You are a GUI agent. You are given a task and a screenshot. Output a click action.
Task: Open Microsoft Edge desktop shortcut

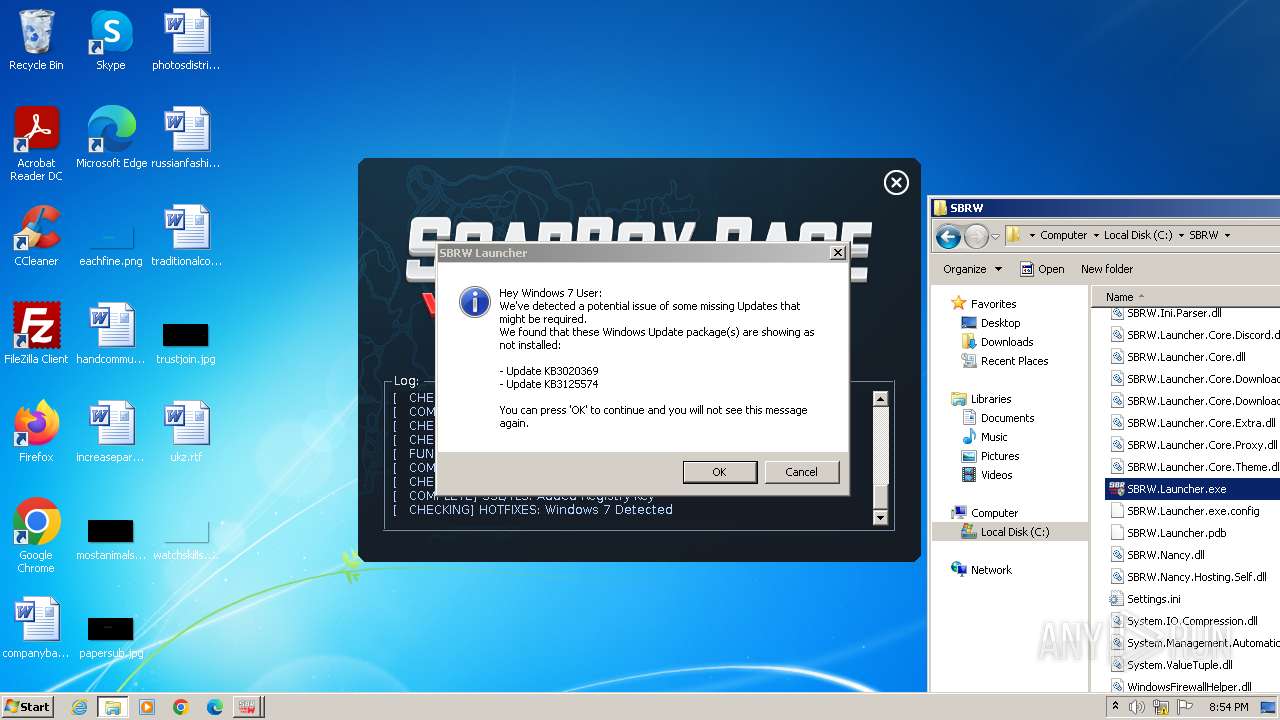tap(111, 139)
